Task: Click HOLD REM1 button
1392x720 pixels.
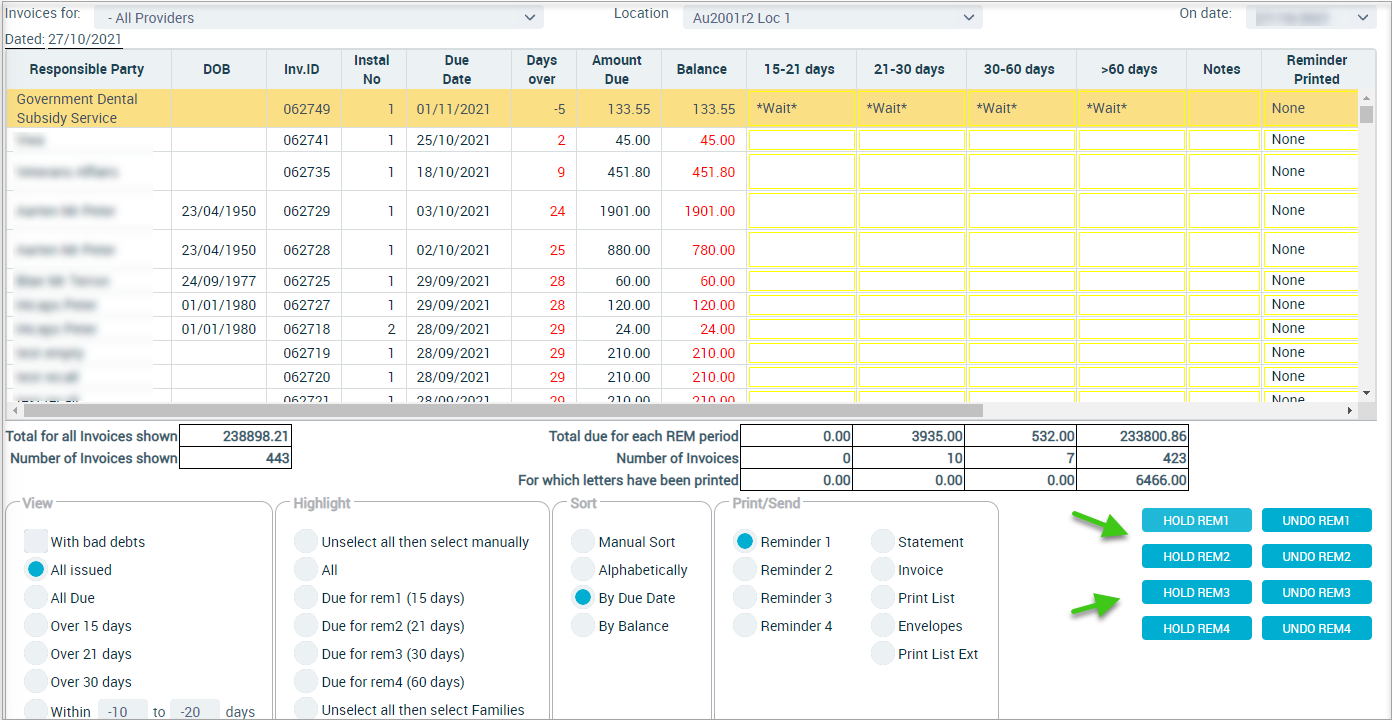Action: (x=1196, y=520)
